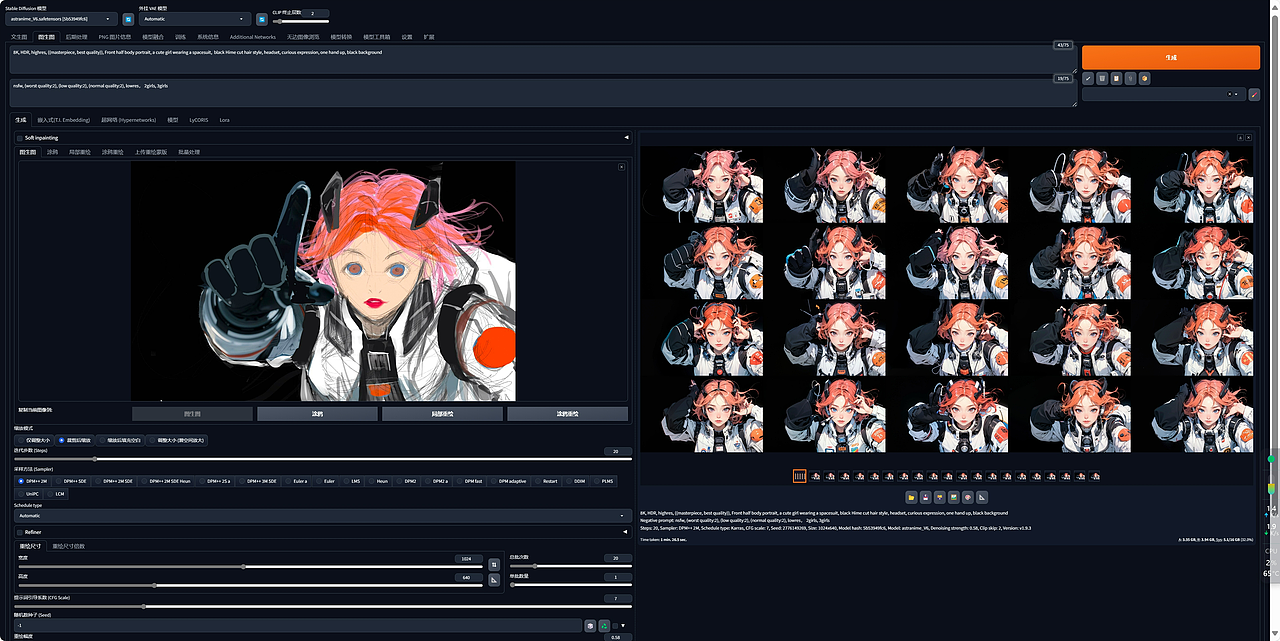Click the positive prompt text box
The image size is (1280, 641).
(542, 59)
